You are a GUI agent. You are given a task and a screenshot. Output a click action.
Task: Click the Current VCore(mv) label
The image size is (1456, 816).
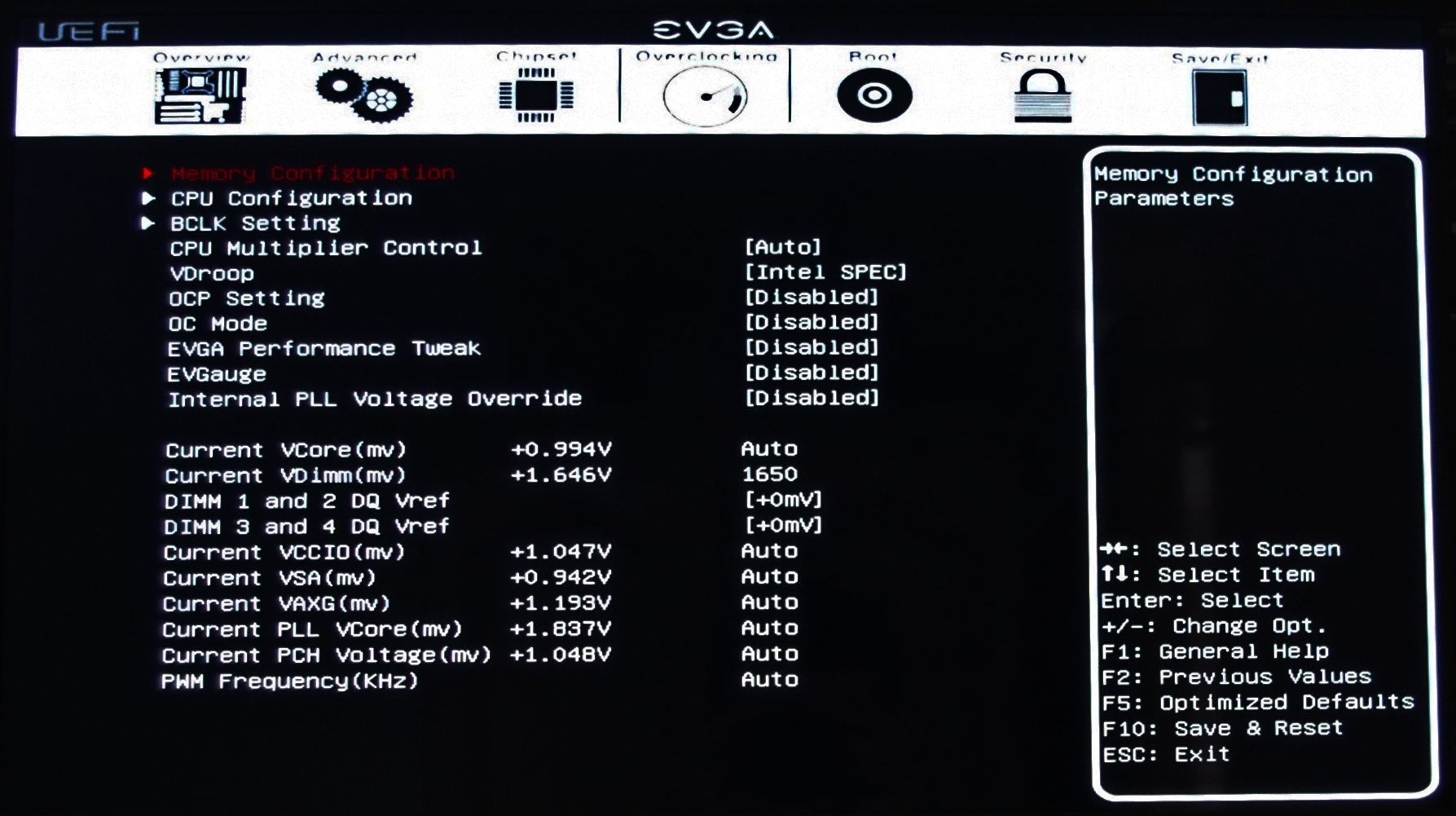coord(285,450)
